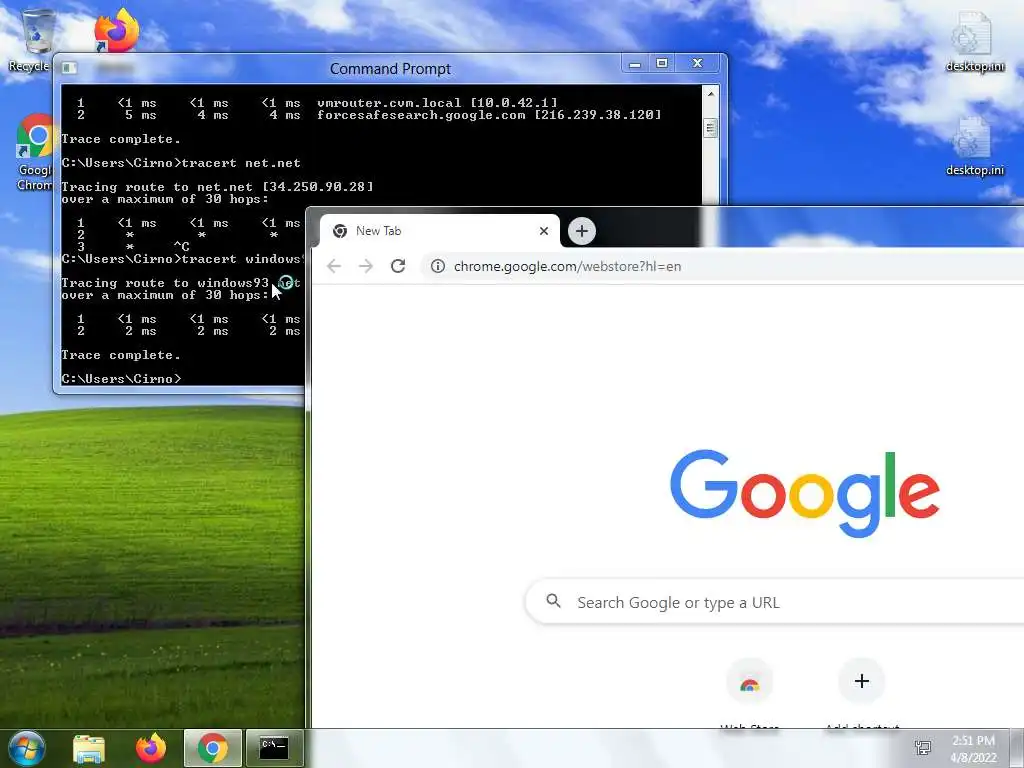Click the first 'Trace complete.' text
This screenshot has width=1024, height=768.
point(121,139)
